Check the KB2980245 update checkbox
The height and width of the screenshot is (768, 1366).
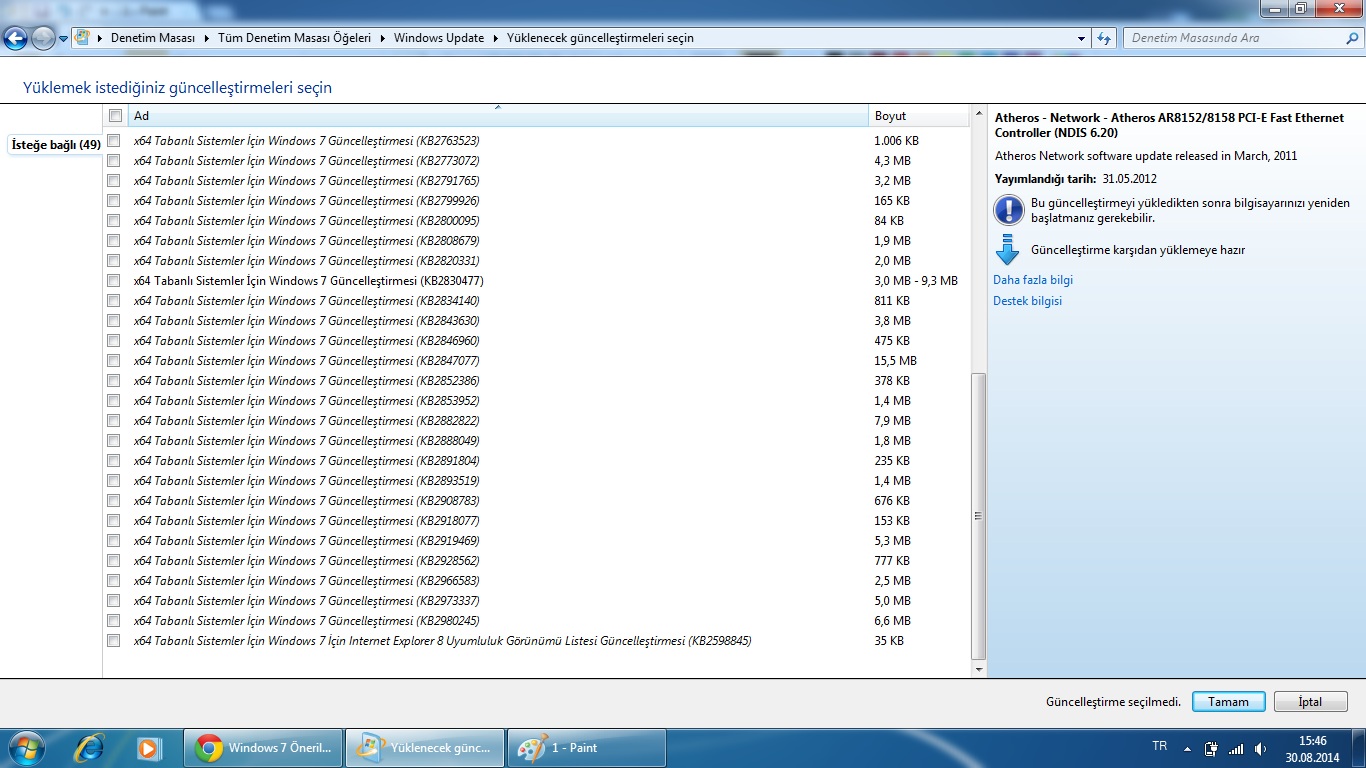pyautogui.click(x=114, y=620)
